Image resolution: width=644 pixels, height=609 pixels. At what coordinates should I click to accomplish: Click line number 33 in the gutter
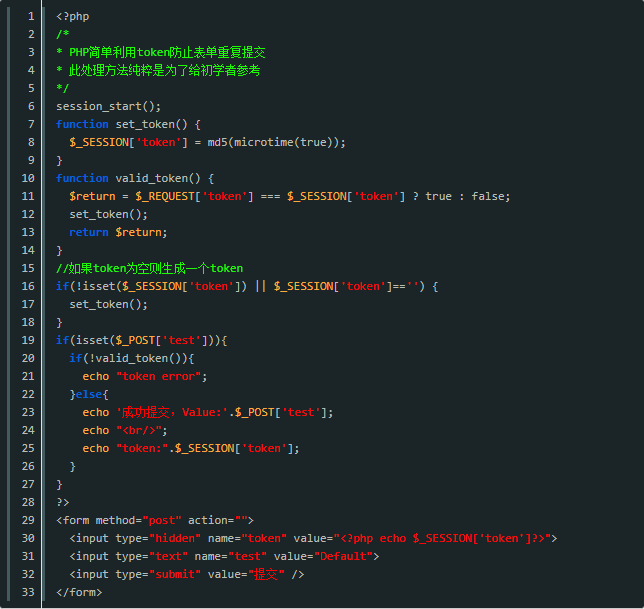point(28,592)
